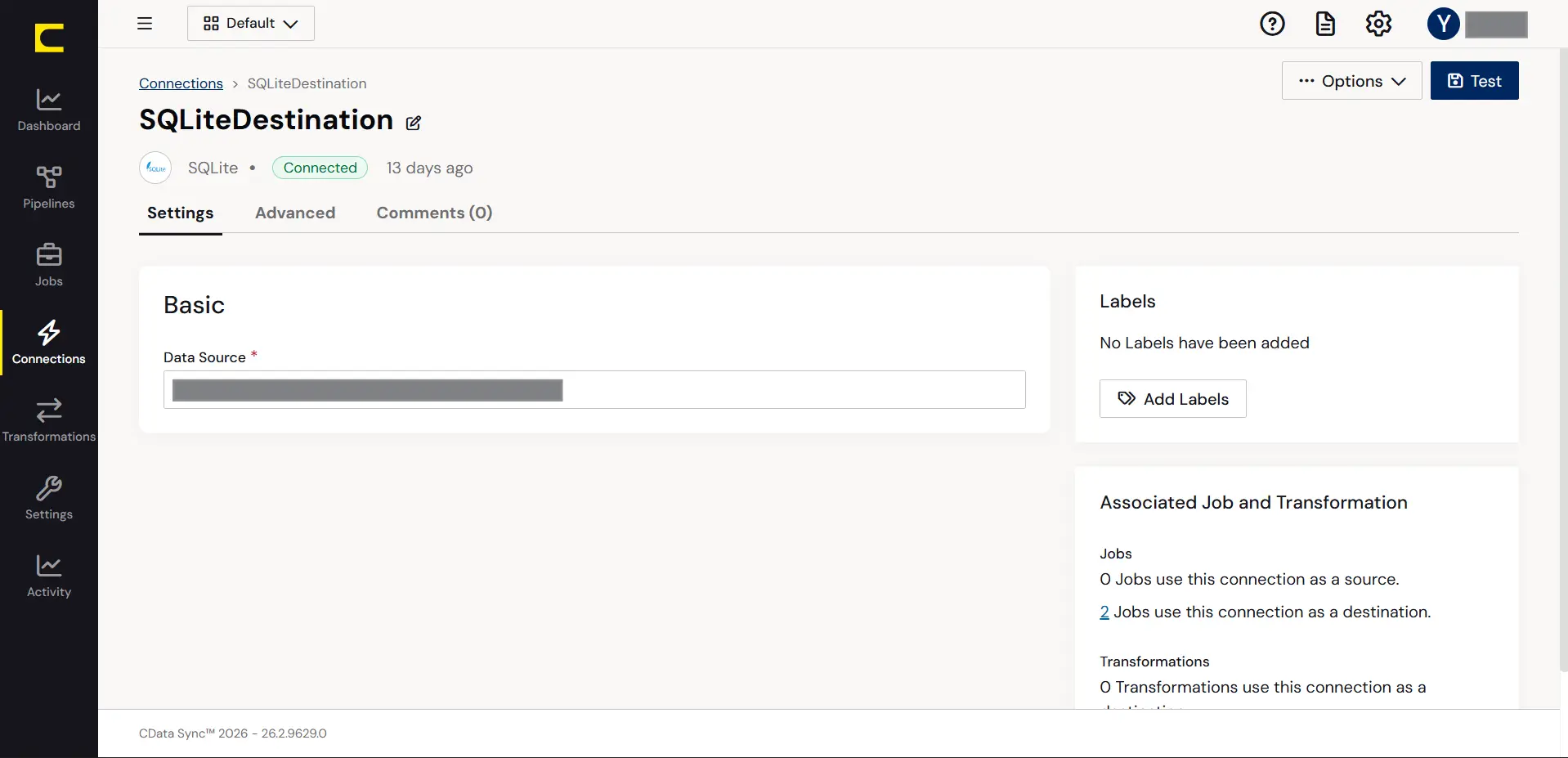1568x758 pixels.
Task: Open the help question mark icon
Action: coord(1272,24)
